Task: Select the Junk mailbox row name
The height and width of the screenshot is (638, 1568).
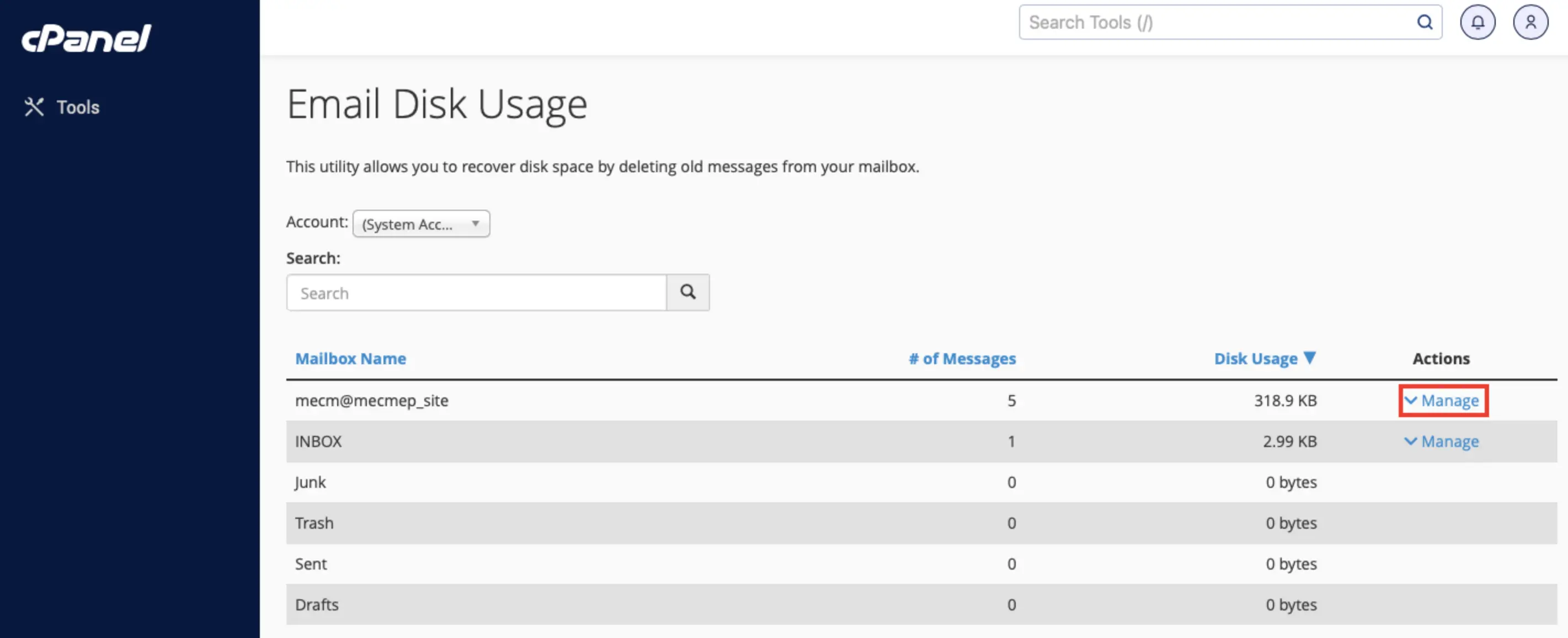Action: (x=311, y=482)
